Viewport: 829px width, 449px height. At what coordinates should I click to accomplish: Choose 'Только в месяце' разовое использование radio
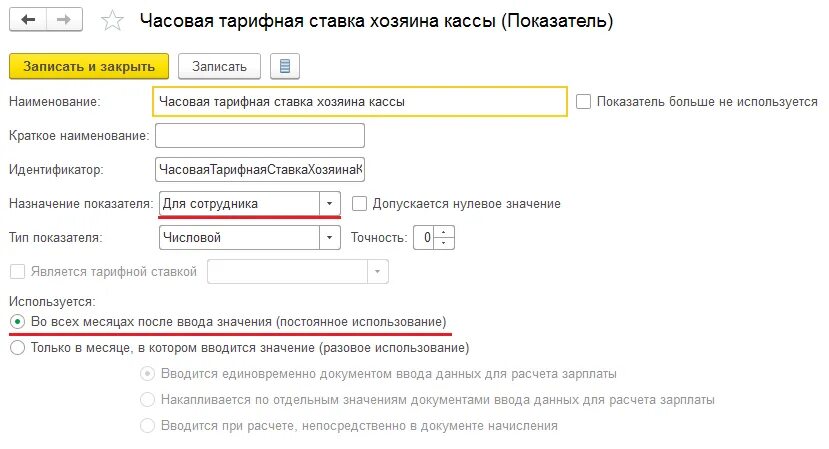click(17, 347)
